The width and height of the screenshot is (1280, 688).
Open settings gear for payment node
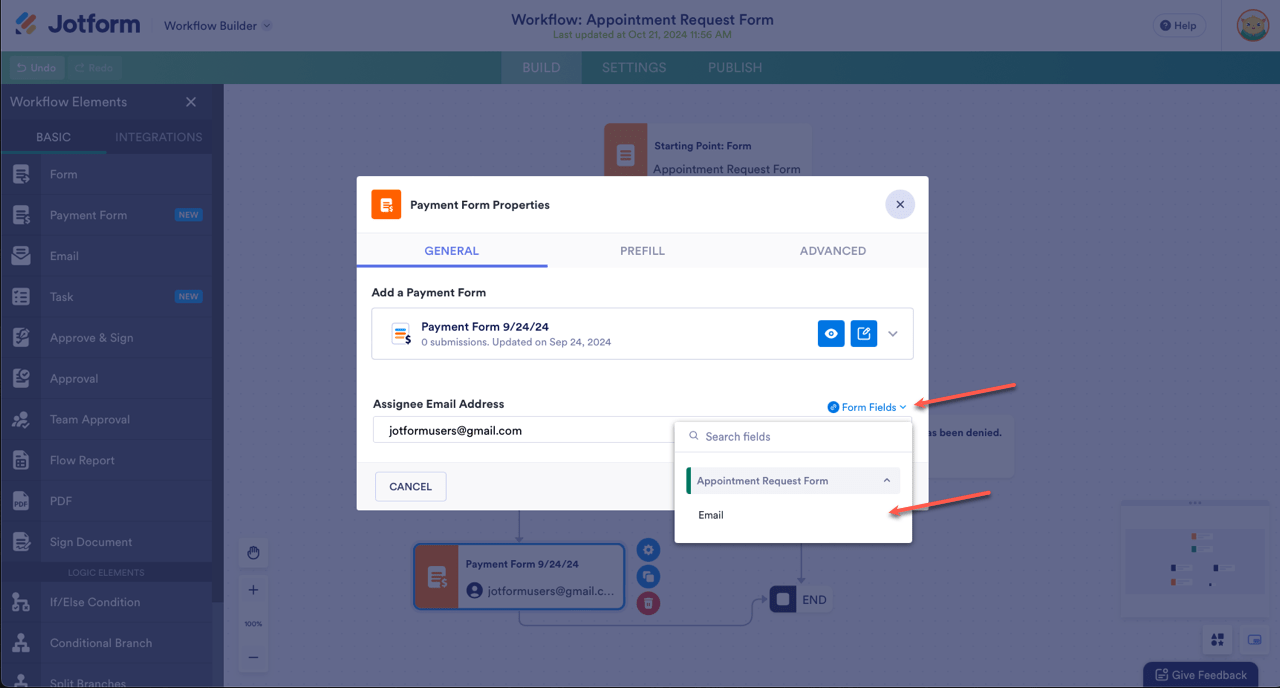[649, 550]
